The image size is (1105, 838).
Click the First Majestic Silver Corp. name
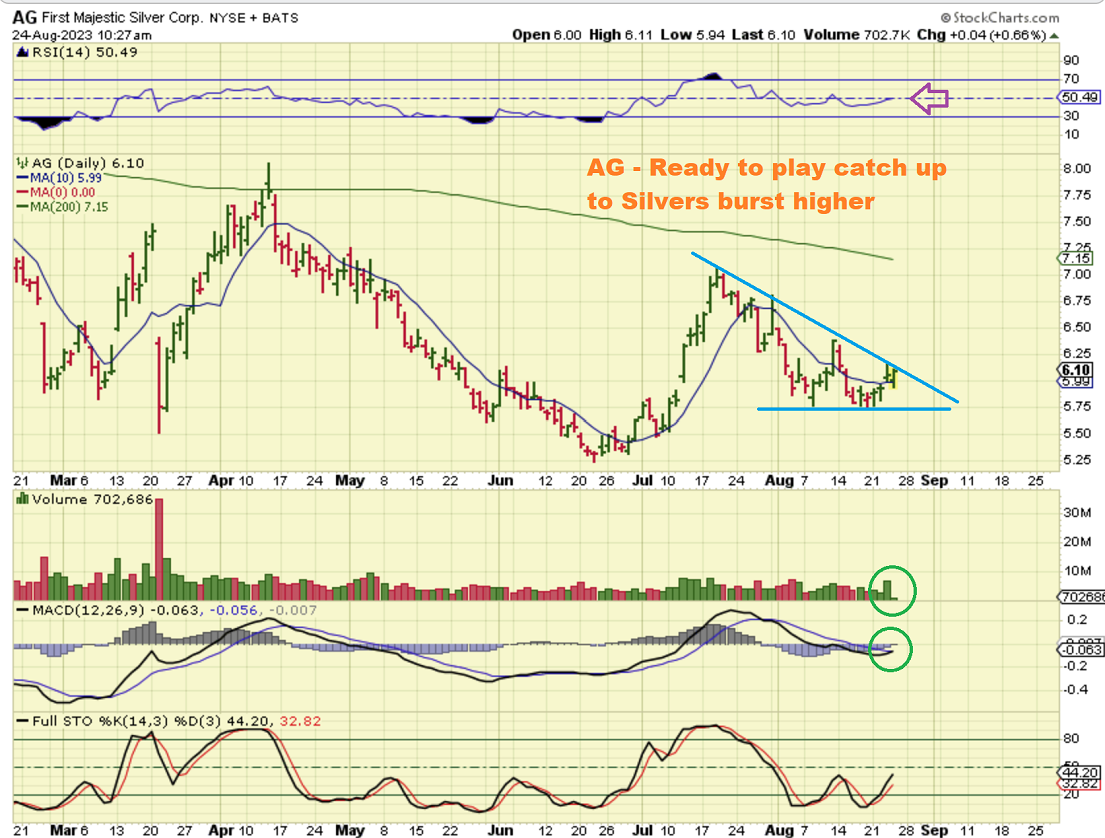point(122,18)
